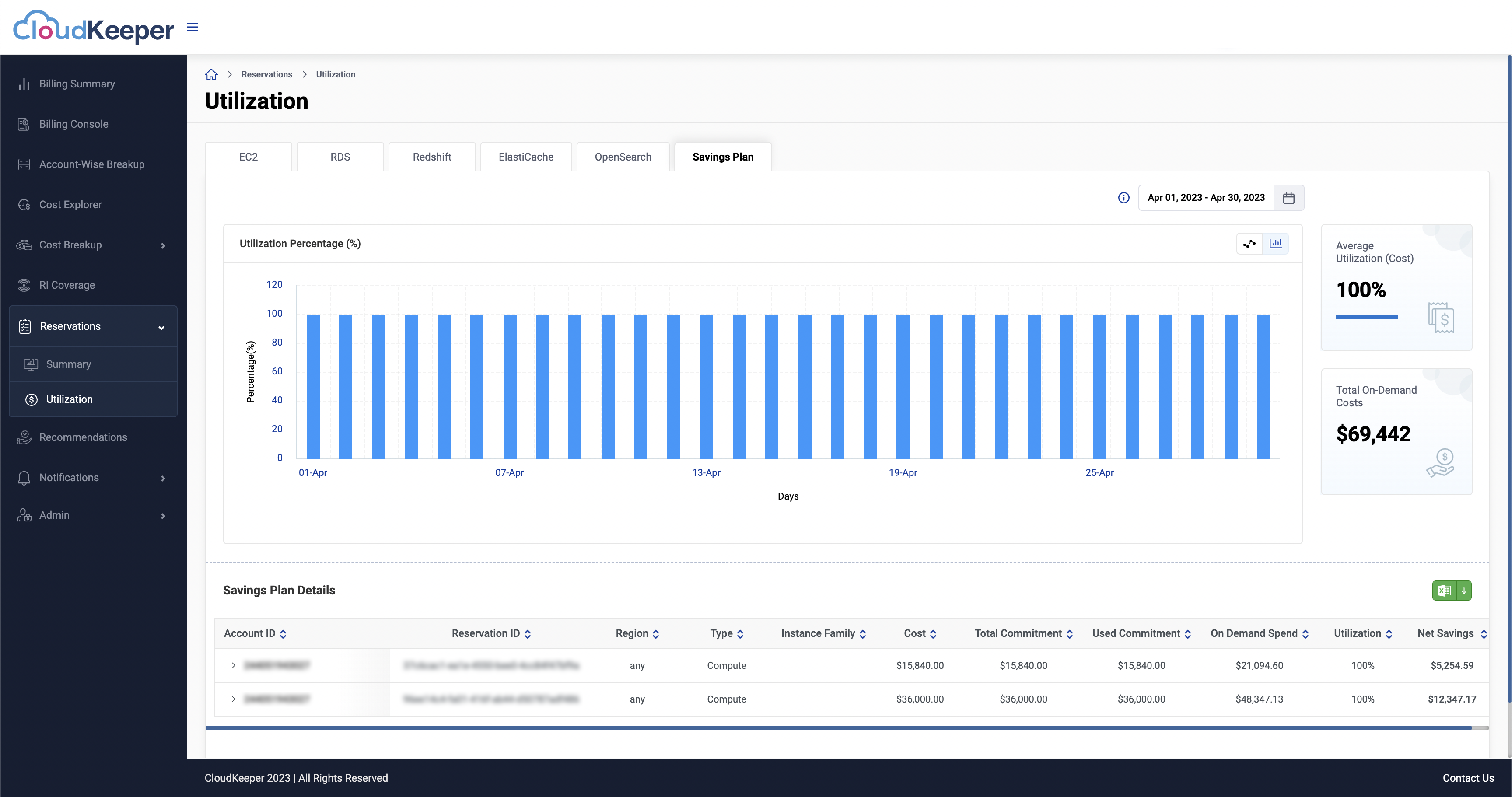This screenshot has height=797, width=1512.
Task: Click the Summary submenu icon
Action: point(31,364)
